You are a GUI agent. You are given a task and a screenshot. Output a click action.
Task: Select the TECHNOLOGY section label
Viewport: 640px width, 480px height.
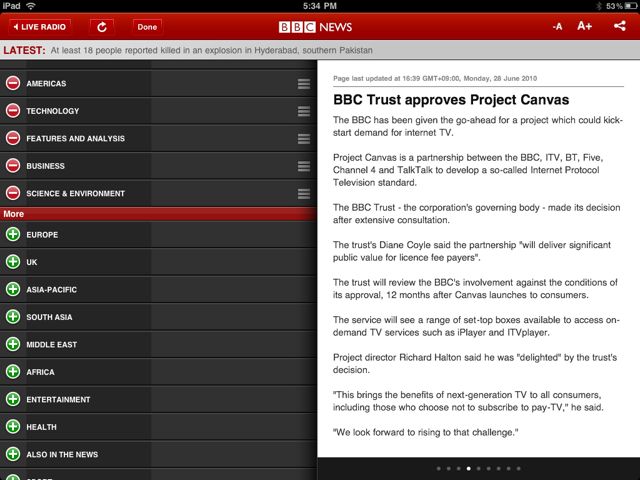click(x=53, y=111)
